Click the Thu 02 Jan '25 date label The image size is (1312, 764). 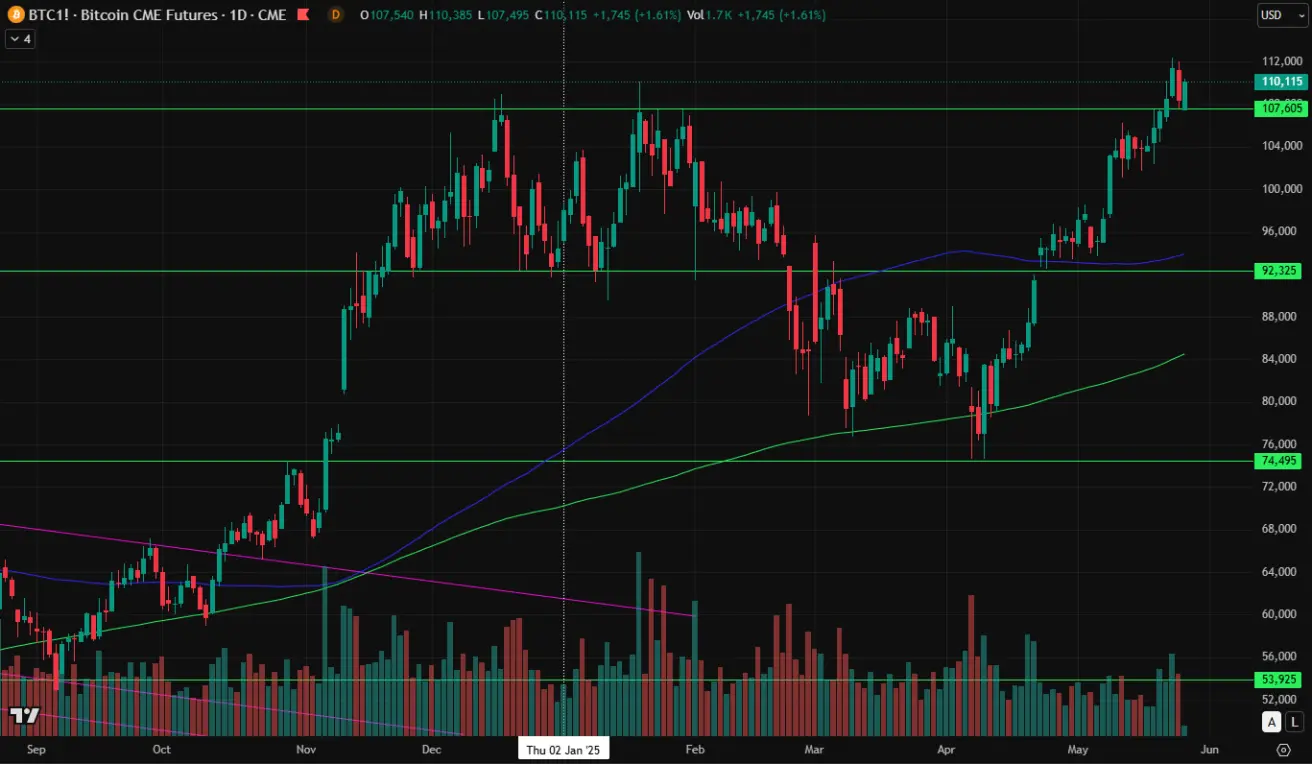pyautogui.click(x=564, y=749)
